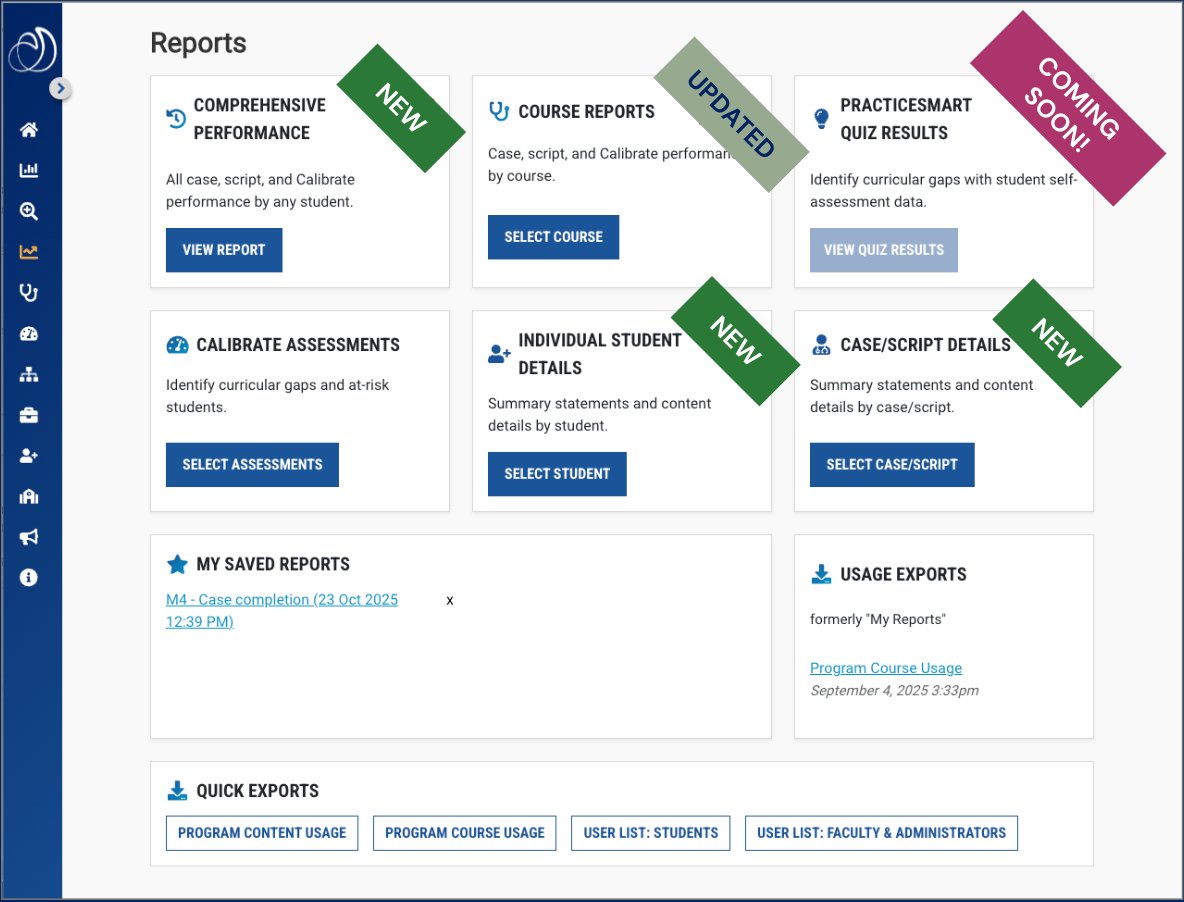Click the user-plus icon by Individual Student Details
Viewport: 1184px width, 902px height.
point(499,353)
